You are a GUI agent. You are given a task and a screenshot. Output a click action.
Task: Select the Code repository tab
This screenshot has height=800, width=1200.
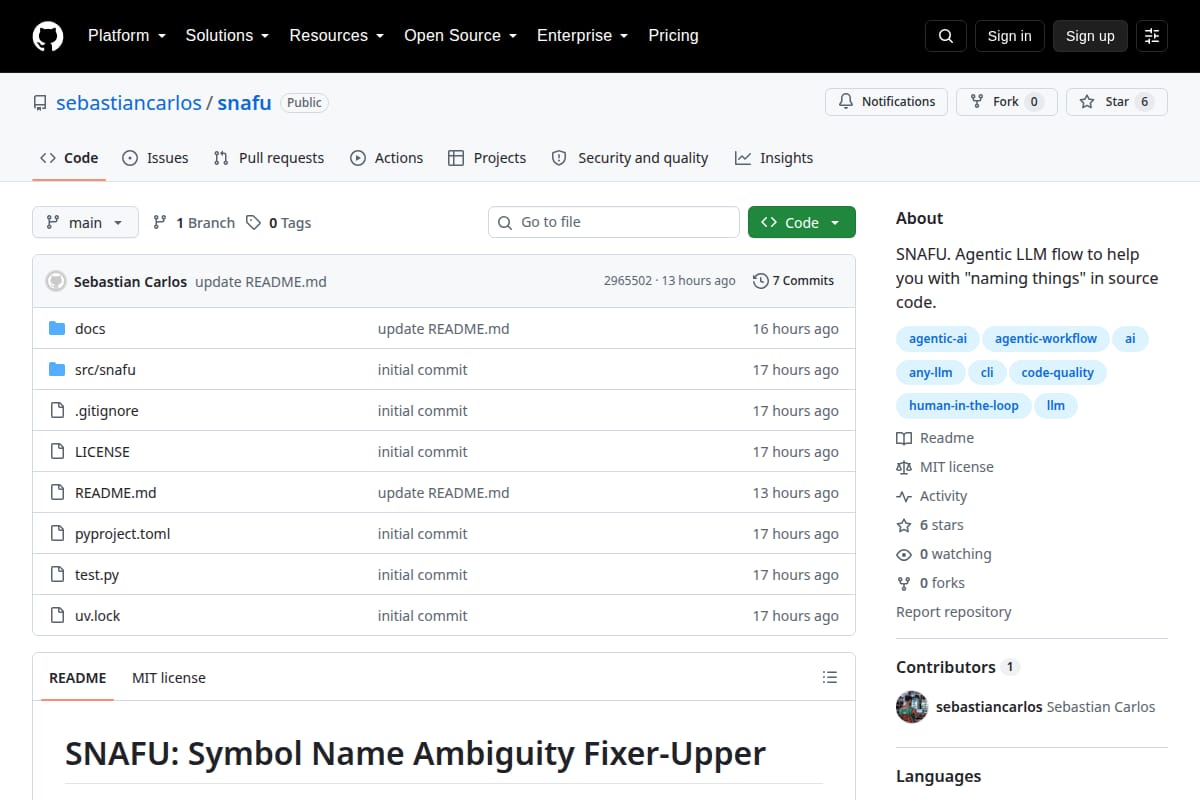[69, 158]
